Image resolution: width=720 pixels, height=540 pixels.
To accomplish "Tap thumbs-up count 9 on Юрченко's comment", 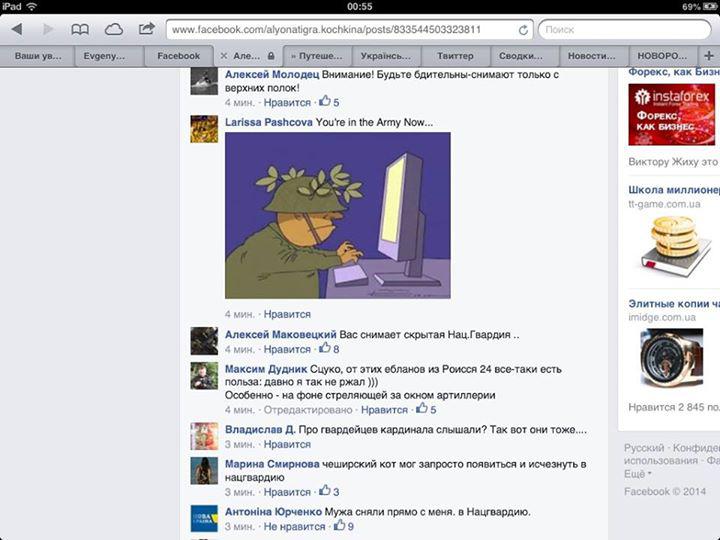I will [344, 526].
